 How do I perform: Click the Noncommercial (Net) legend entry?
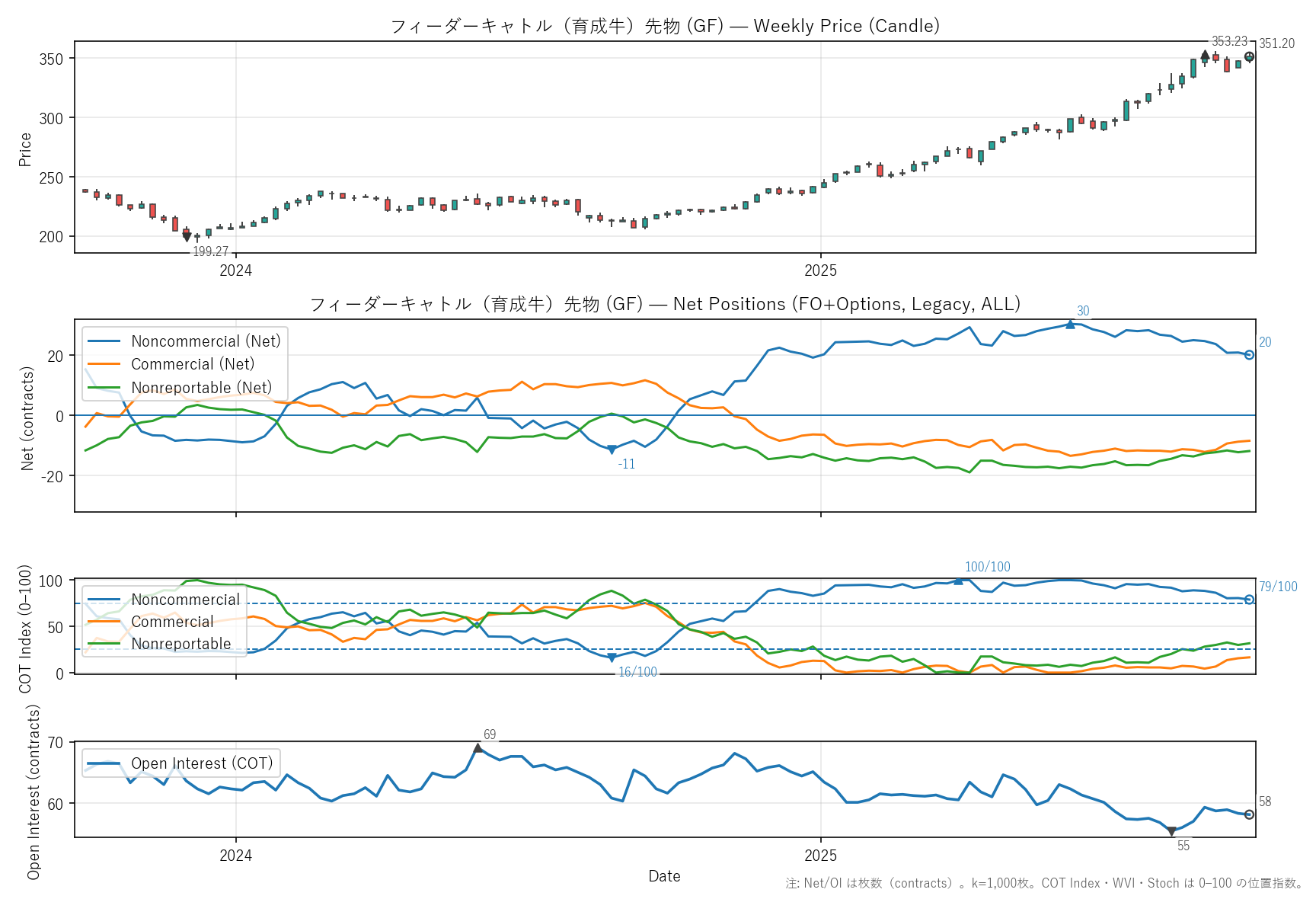coord(206,341)
